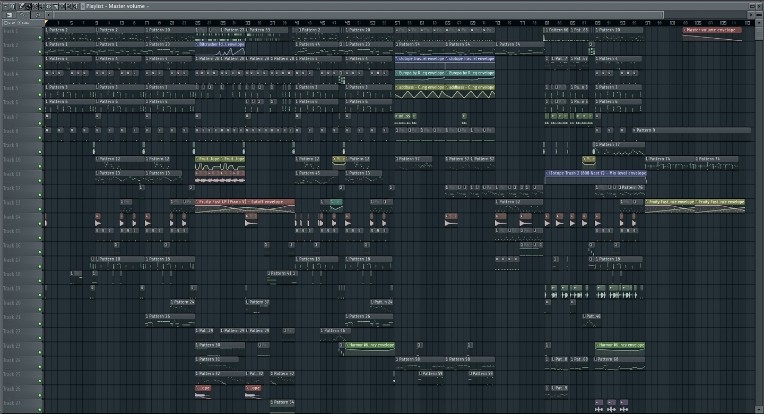Viewport: 764px width, 414px height.
Task: Mute Track 1 with its green LED
Action: [x=40, y=38]
